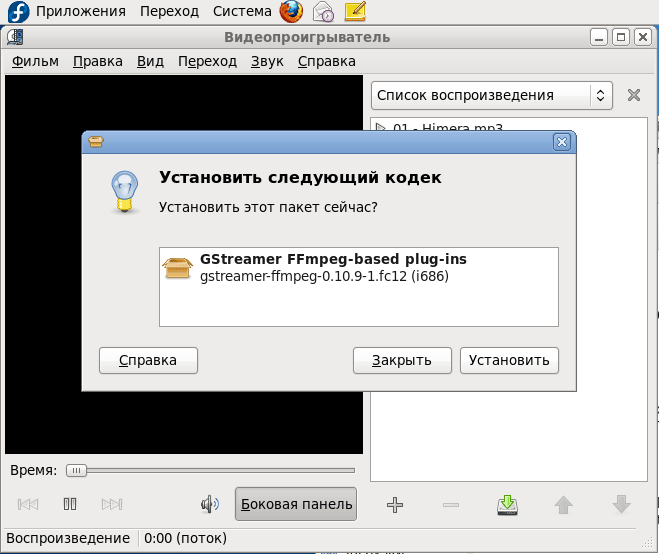Image resolution: width=659 pixels, height=554 pixels.
Task: Click the 0:00 (поток) status text
Action: (185, 538)
